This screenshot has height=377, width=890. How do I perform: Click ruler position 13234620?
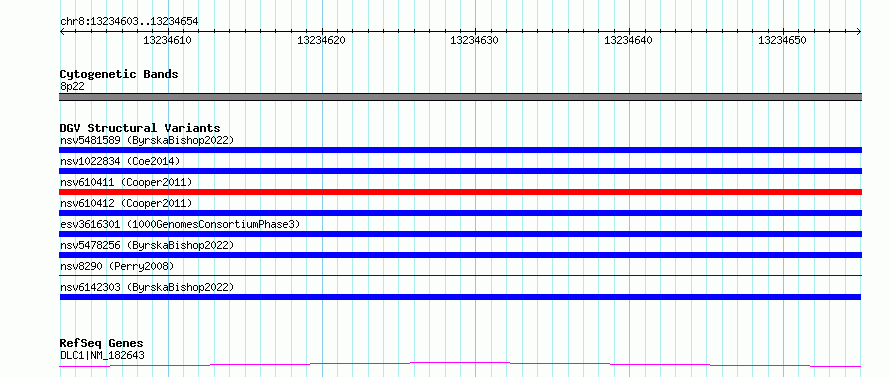tap(321, 40)
